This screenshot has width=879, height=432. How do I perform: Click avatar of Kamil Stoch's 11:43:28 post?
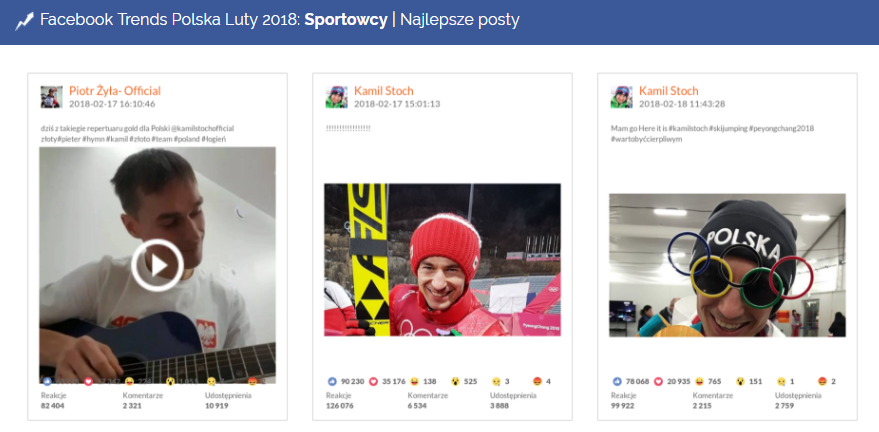click(x=622, y=97)
